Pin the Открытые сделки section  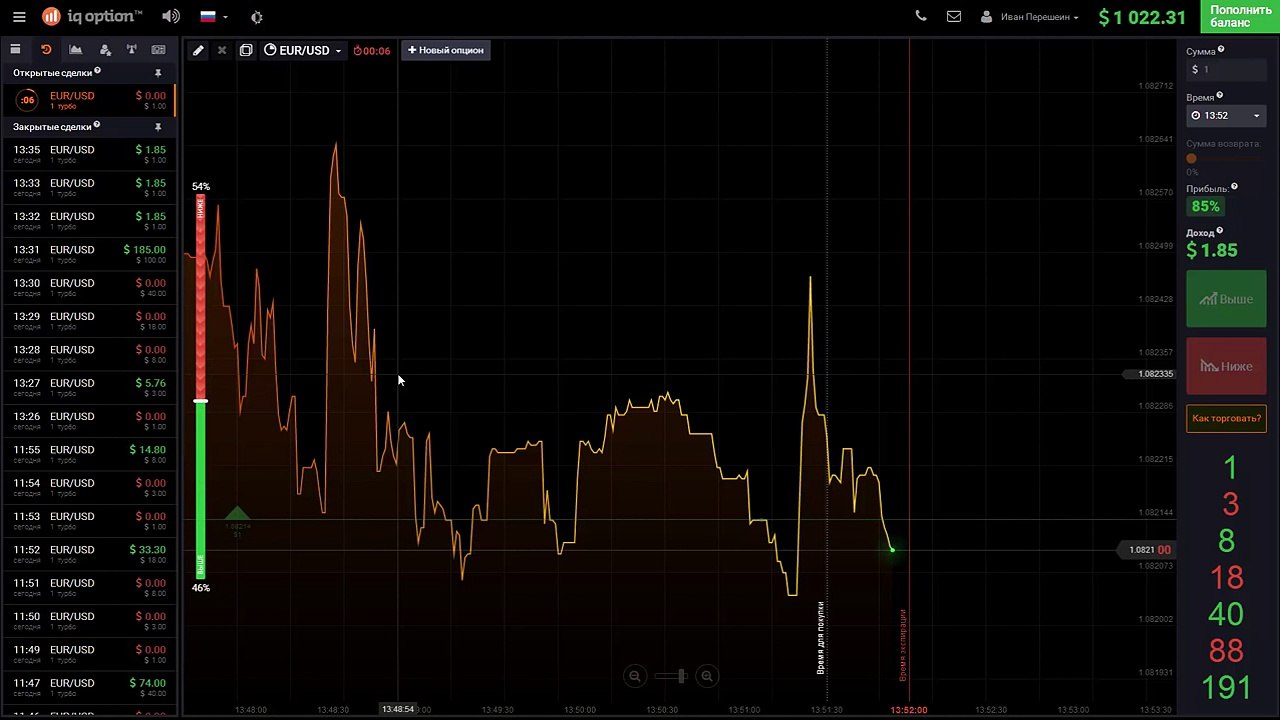tap(158, 73)
